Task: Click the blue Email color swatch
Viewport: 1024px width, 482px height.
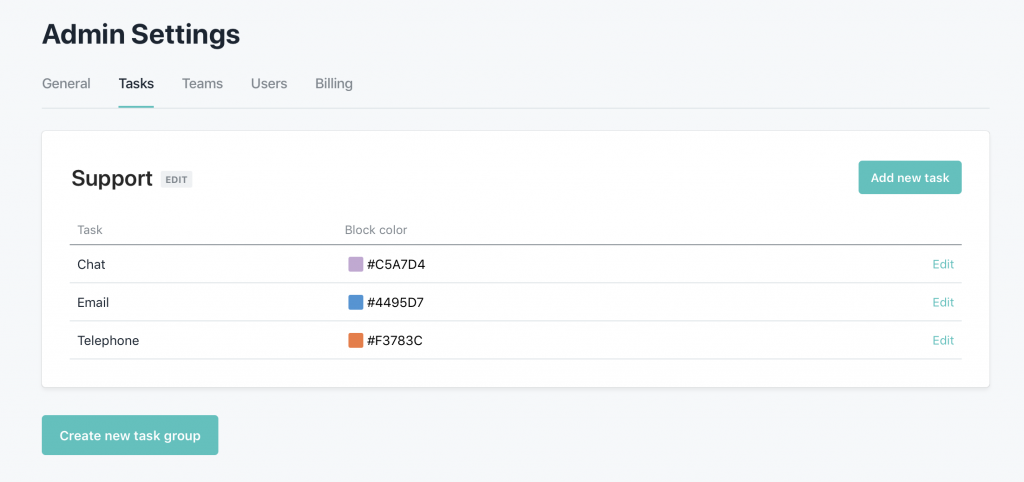Action: [x=355, y=303]
